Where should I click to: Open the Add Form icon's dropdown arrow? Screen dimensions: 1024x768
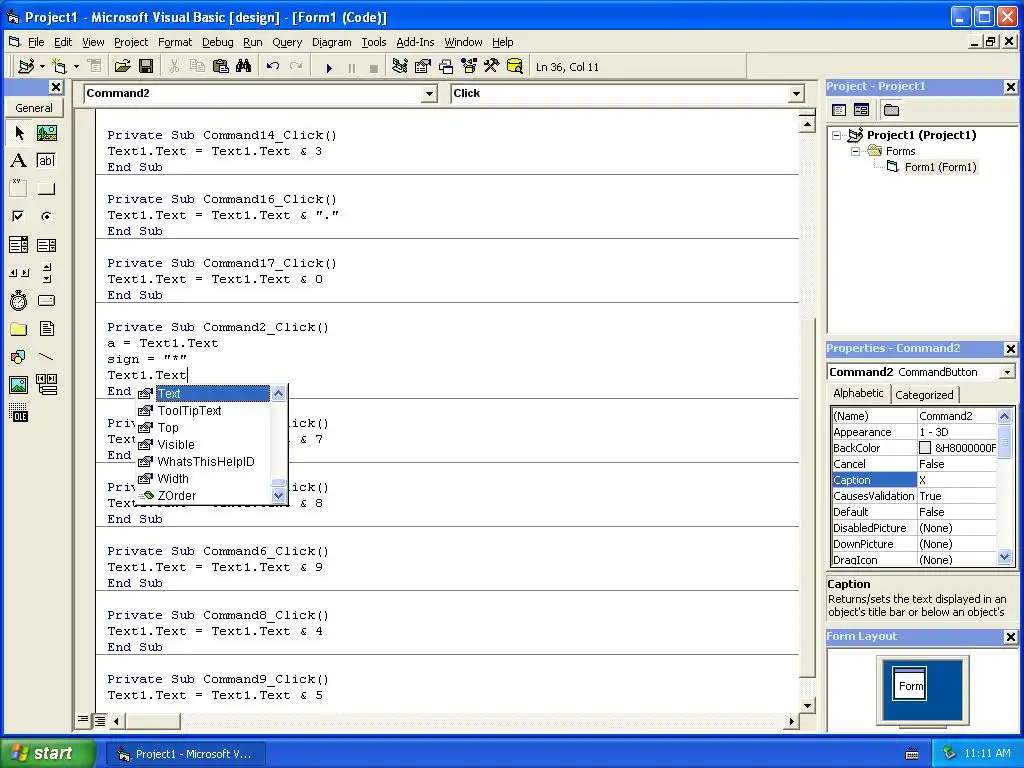(76, 67)
